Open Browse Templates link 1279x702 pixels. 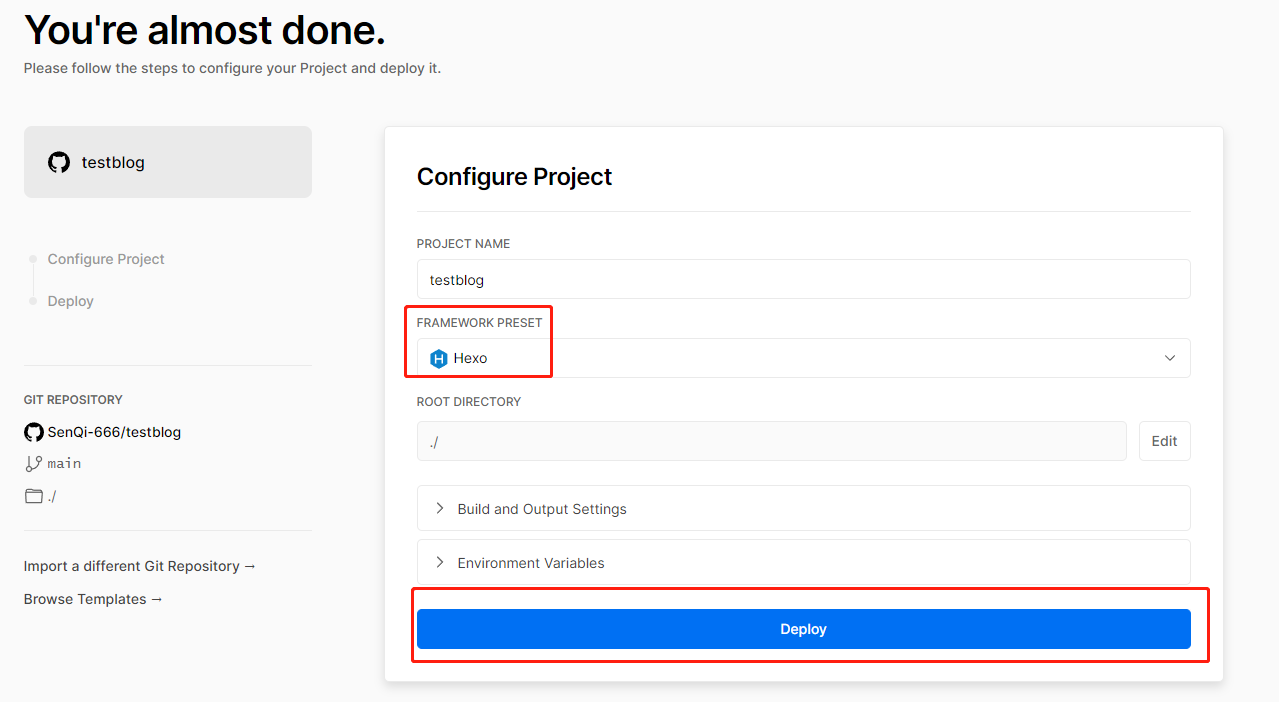(x=93, y=599)
